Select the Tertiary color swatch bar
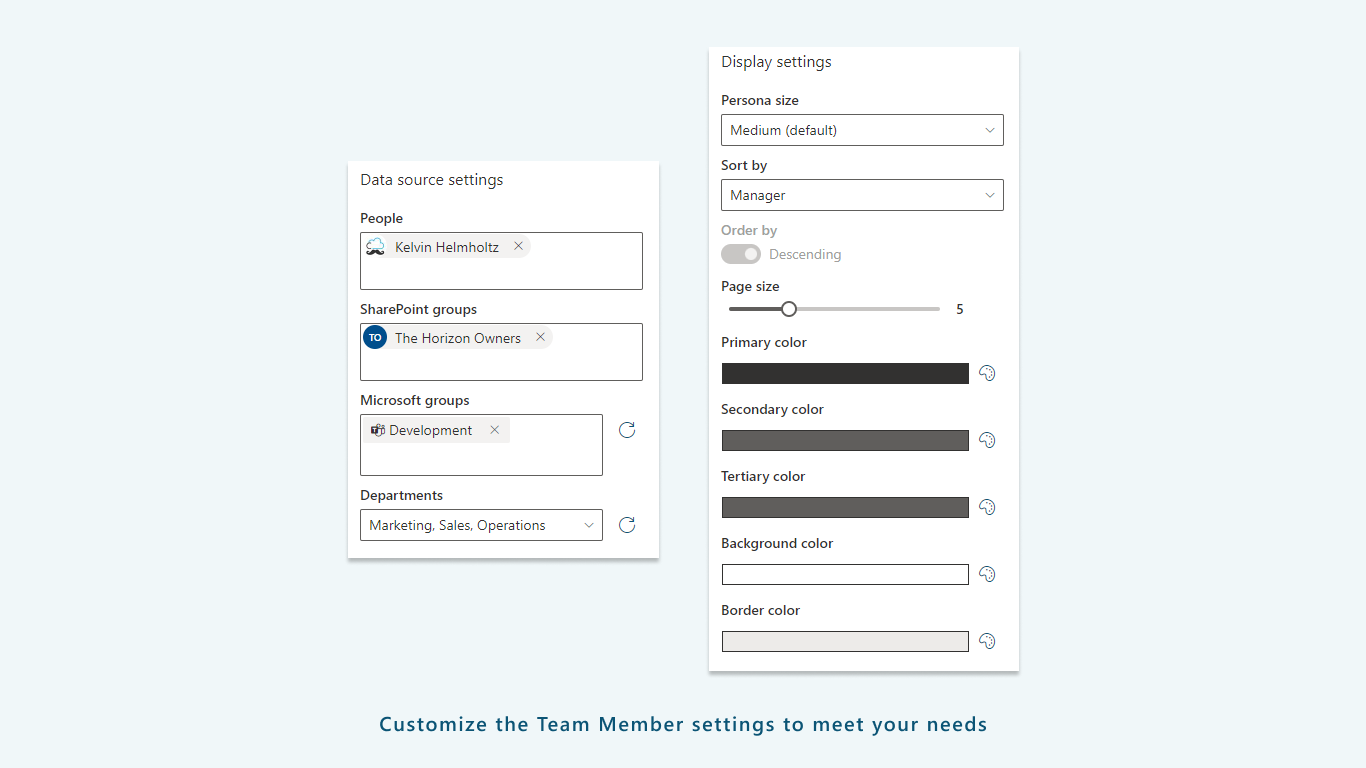 pyautogui.click(x=845, y=507)
